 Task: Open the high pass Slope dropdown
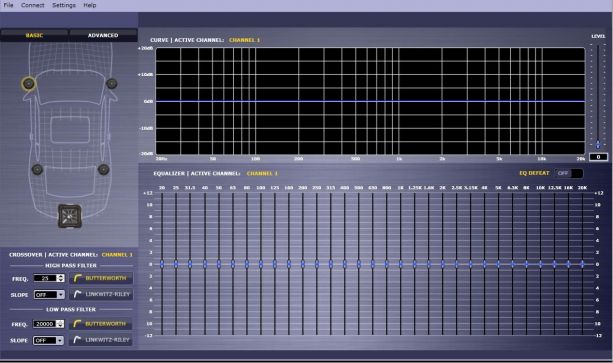[49, 295]
